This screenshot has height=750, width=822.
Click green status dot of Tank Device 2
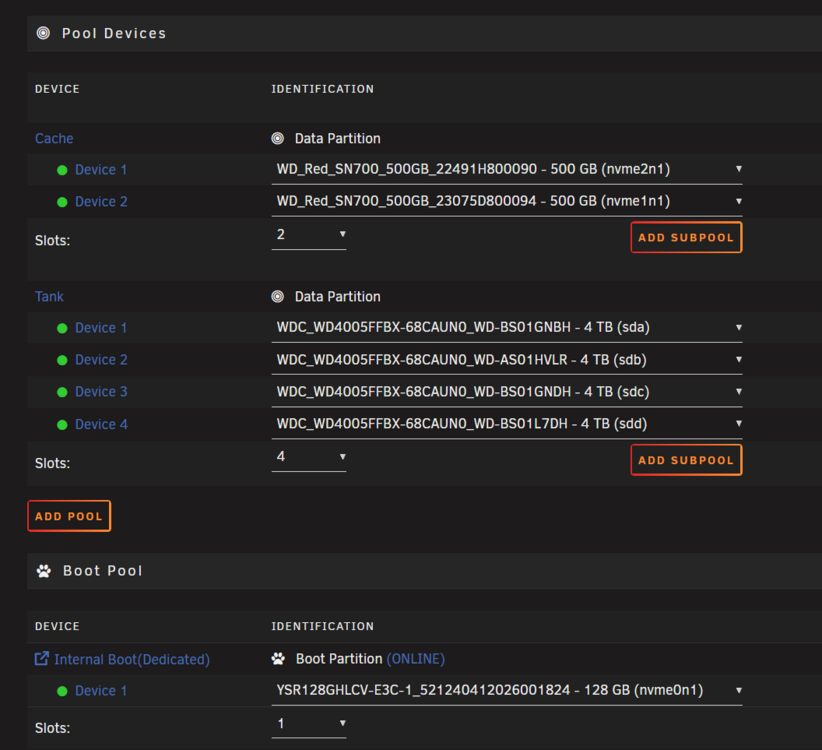pos(62,360)
